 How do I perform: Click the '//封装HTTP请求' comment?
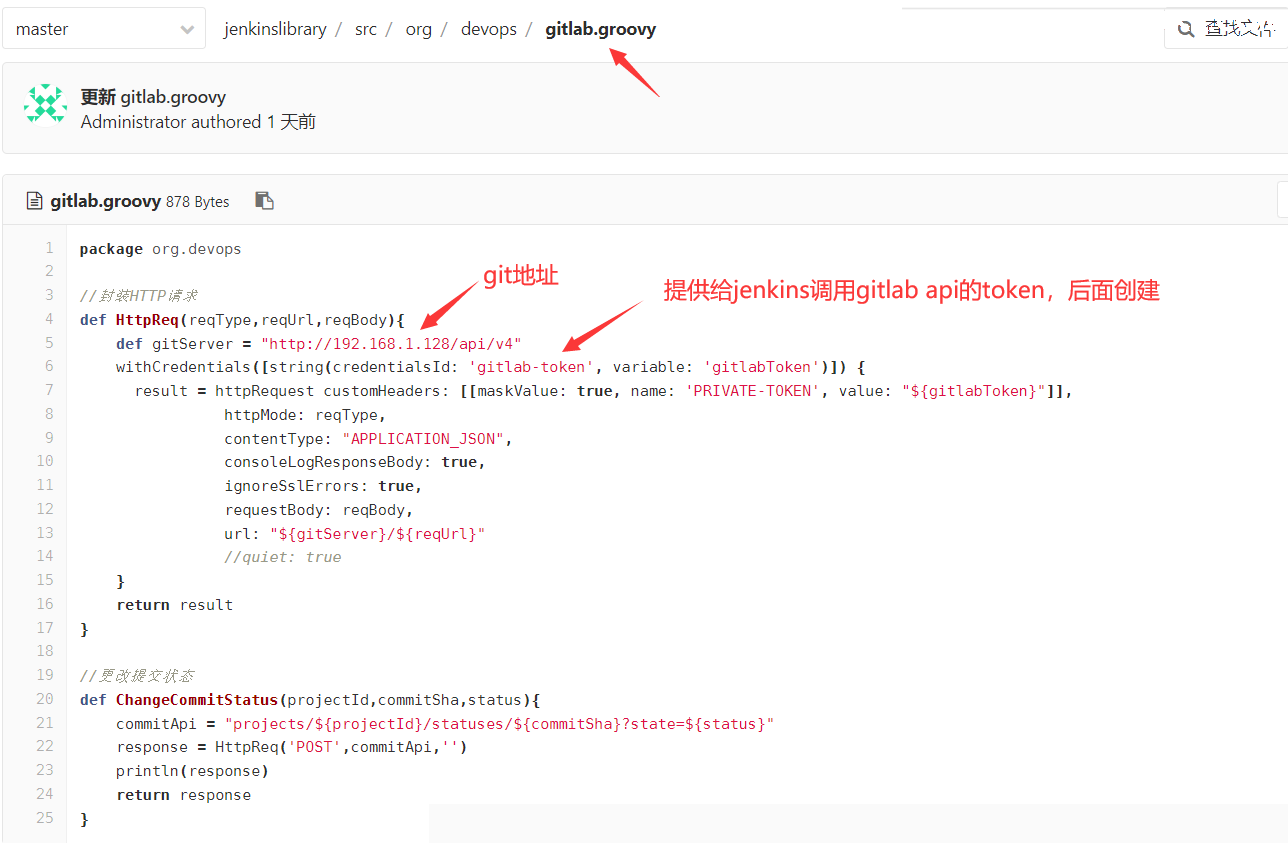(x=139, y=296)
